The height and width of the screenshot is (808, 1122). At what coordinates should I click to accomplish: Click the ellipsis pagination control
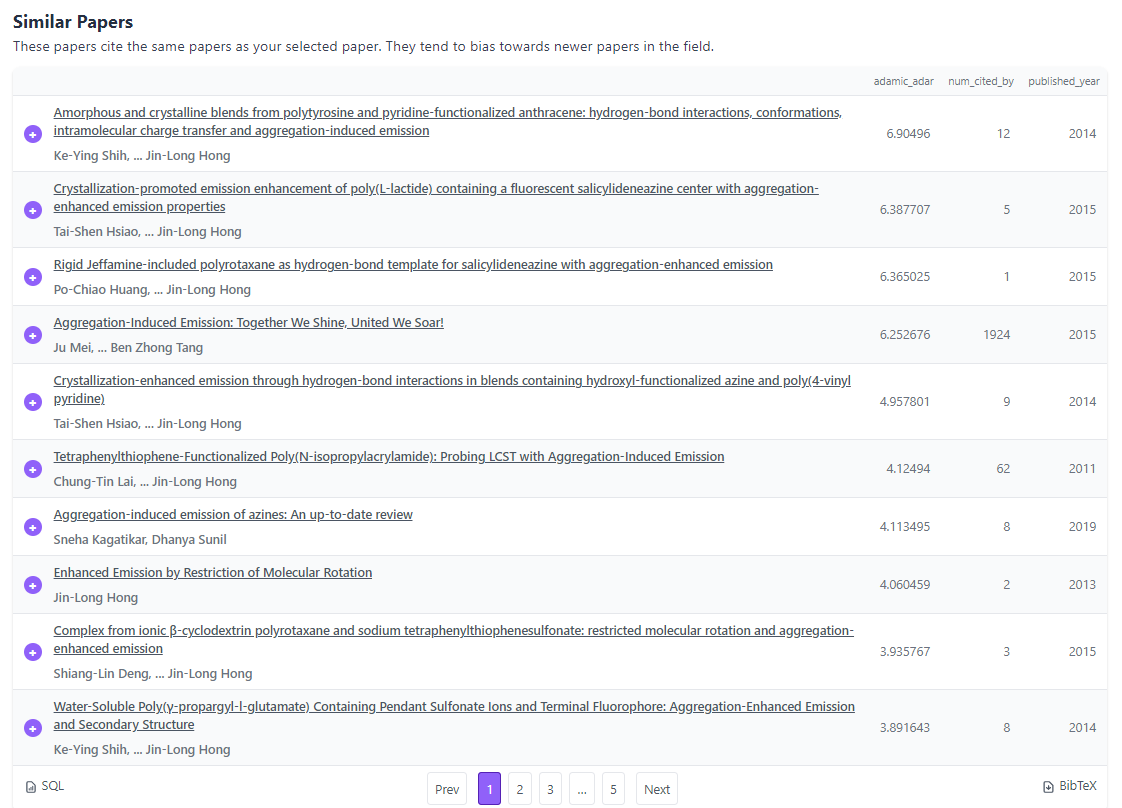pos(581,789)
